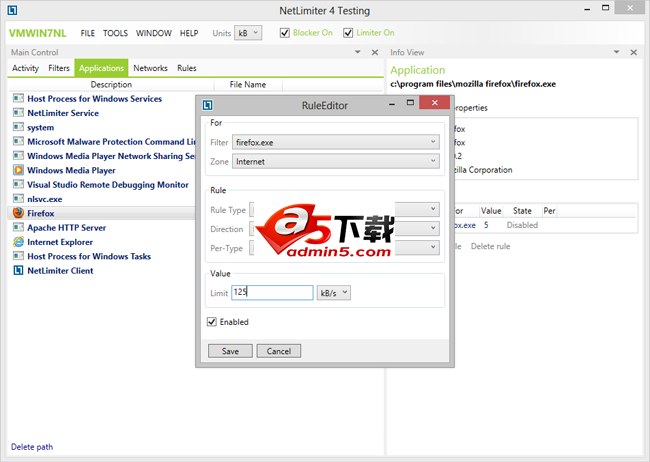Click Host Process for Windows Tasks icon
The height and width of the screenshot is (462, 650).
pyautogui.click(x=18, y=256)
